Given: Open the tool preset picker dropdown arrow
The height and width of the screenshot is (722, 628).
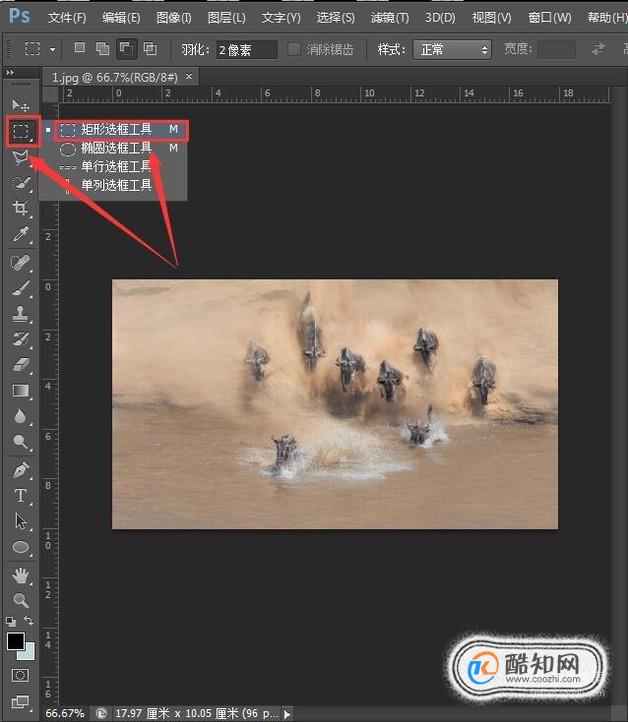Looking at the screenshot, I should click(52, 49).
